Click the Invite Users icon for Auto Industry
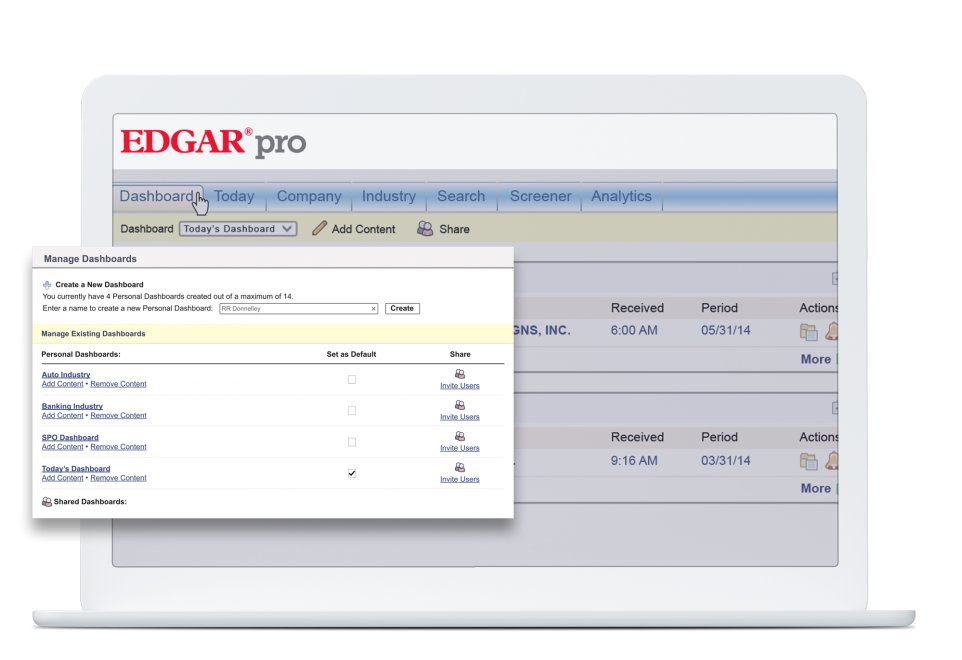962x660 pixels. [460, 374]
